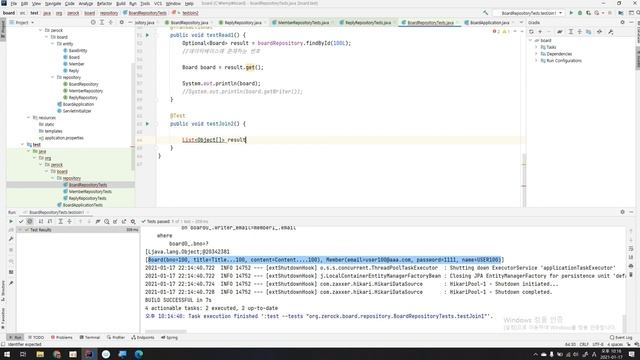Open the Event Log

[621, 338]
